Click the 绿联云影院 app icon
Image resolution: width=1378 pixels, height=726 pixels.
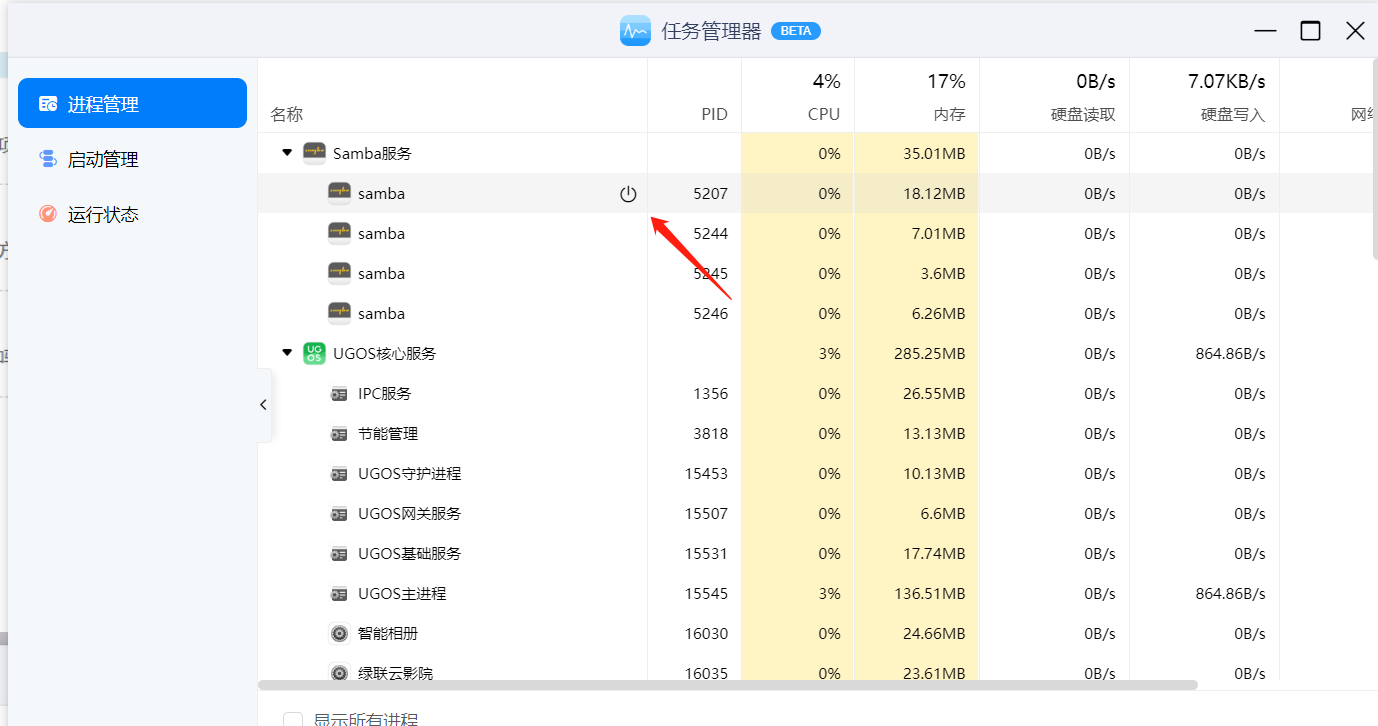click(340, 673)
